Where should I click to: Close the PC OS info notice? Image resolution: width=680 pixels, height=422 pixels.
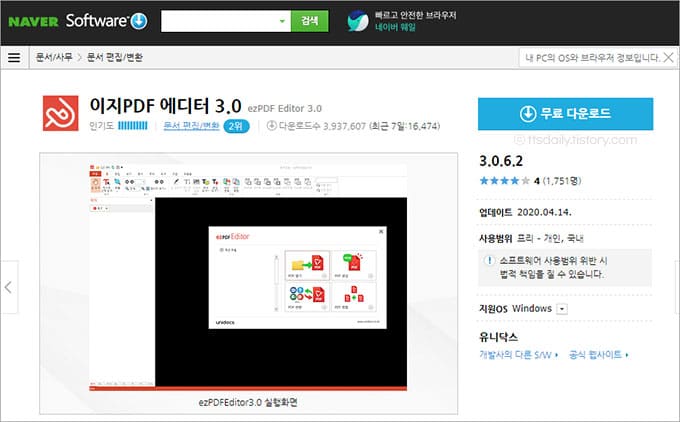pyautogui.click(x=669, y=57)
